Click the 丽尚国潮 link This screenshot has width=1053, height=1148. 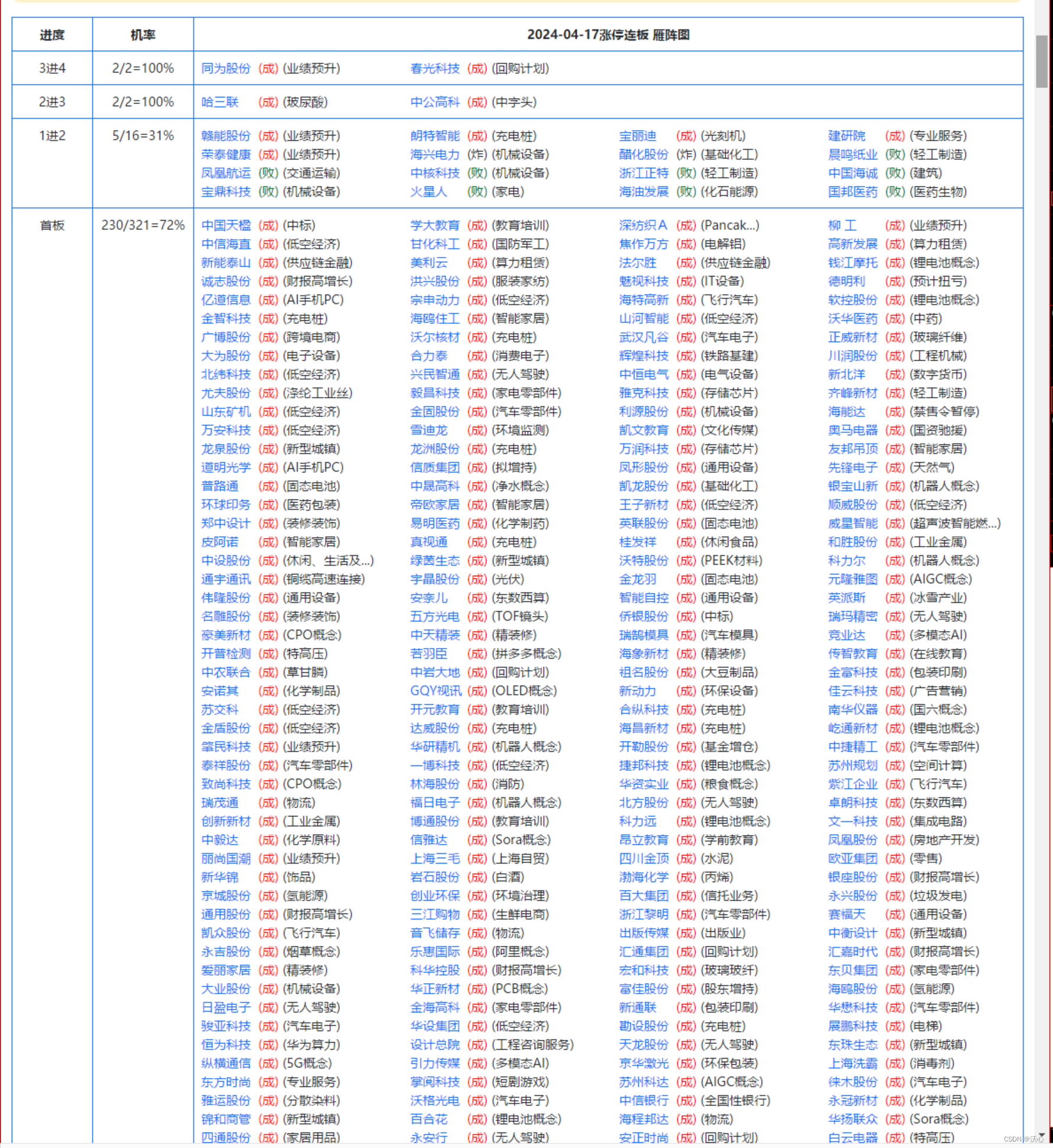[226, 858]
